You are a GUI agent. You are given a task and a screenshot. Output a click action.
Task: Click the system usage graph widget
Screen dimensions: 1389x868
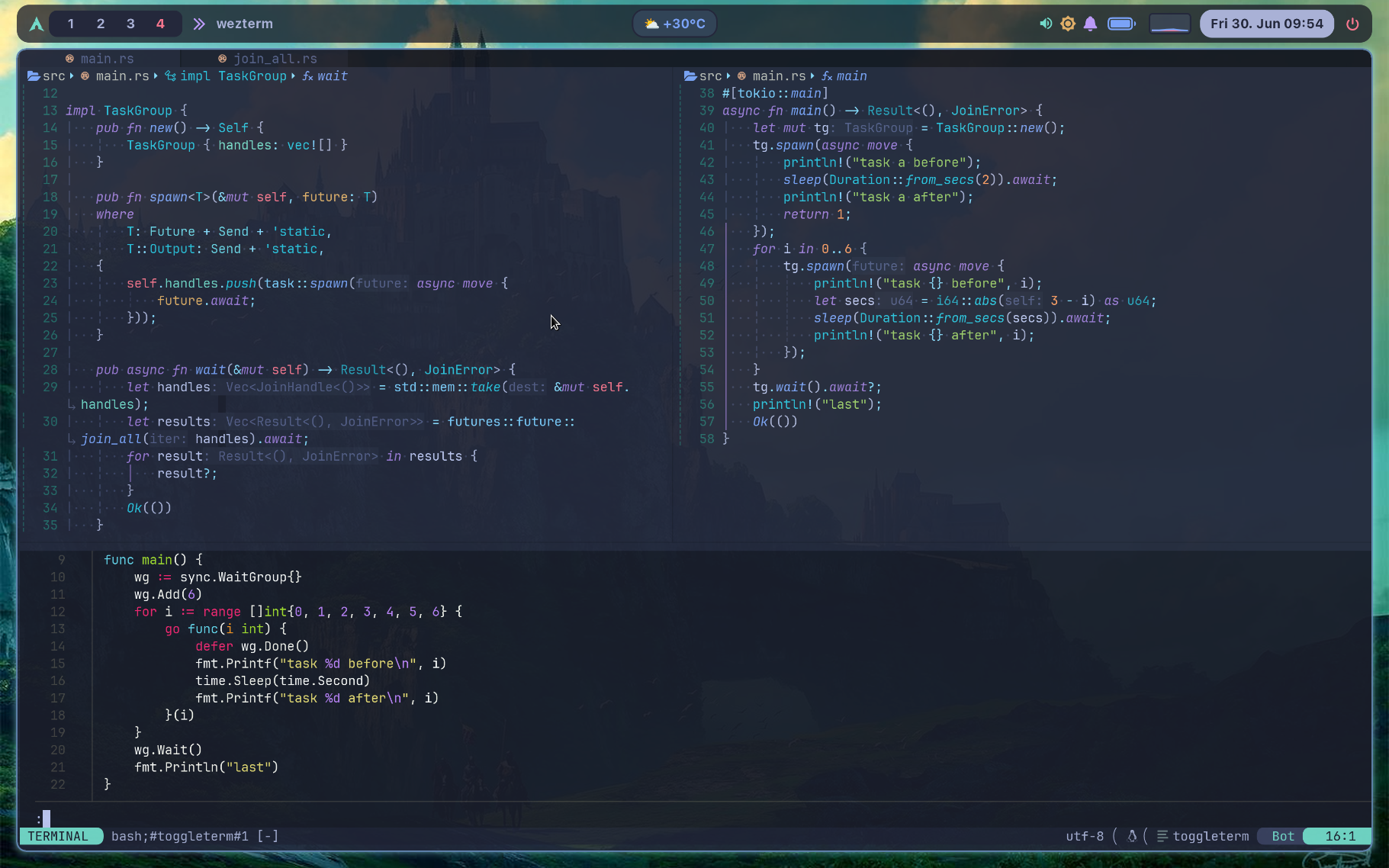point(1169,24)
